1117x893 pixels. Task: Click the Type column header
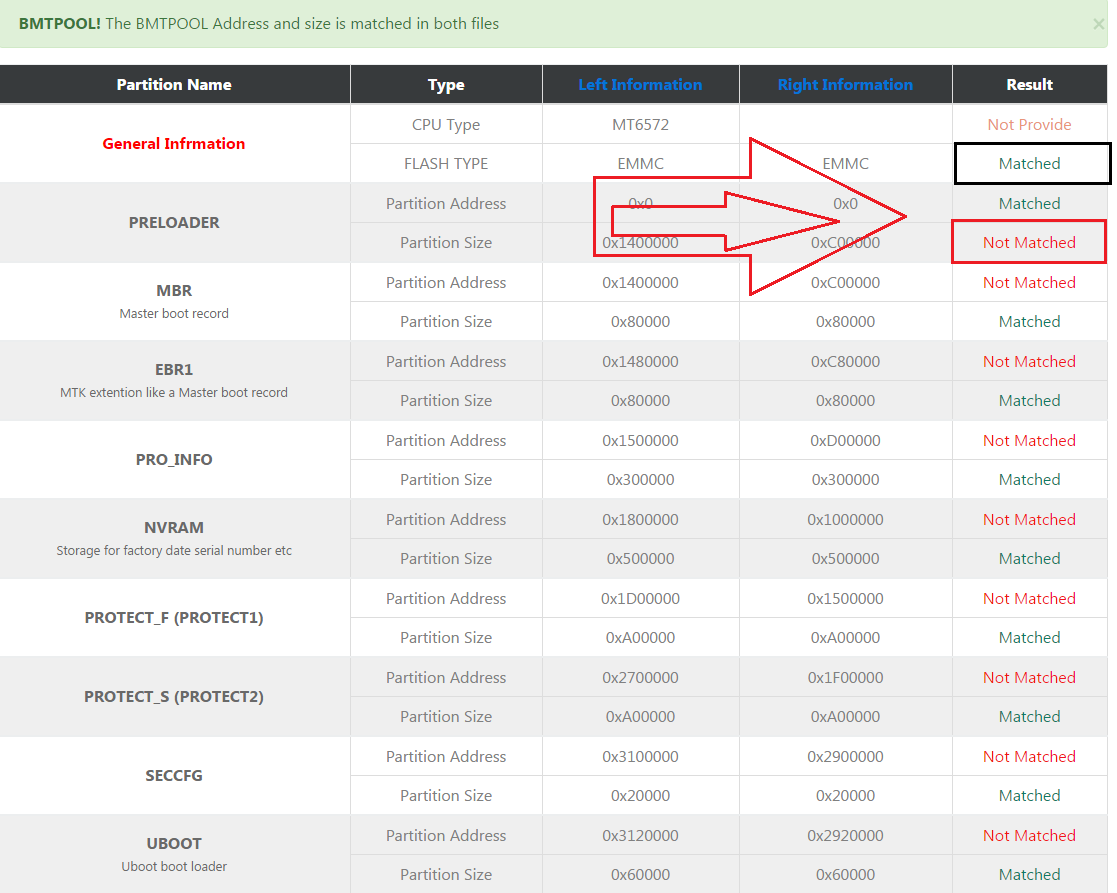pos(446,85)
